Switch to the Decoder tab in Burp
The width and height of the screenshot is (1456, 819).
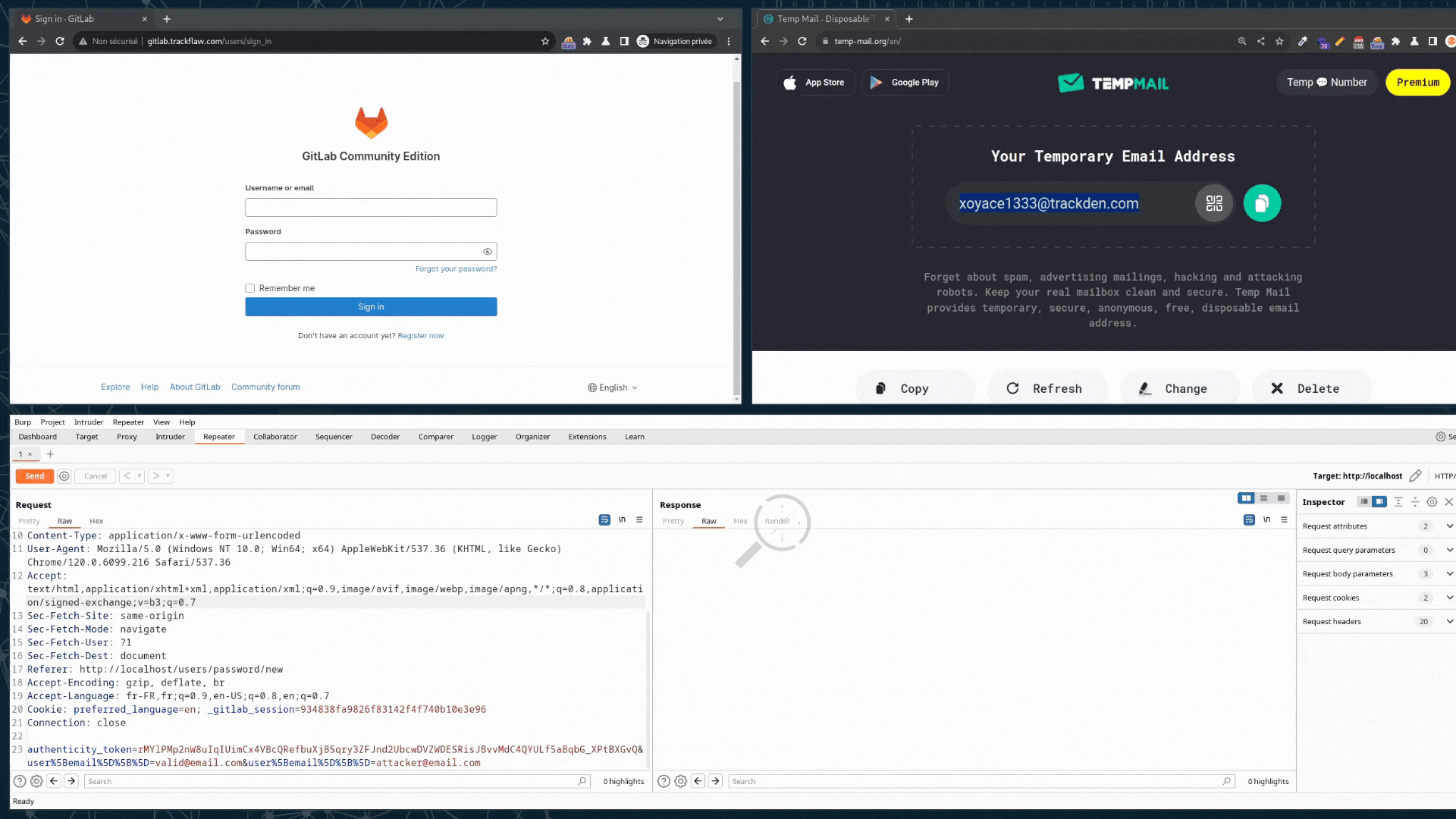pyautogui.click(x=385, y=437)
